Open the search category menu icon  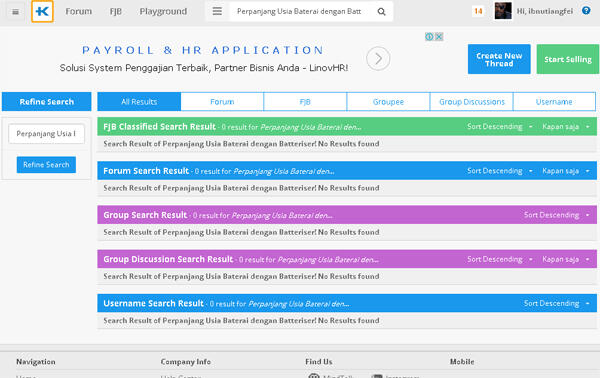pyautogui.click(x=217, y=11)
